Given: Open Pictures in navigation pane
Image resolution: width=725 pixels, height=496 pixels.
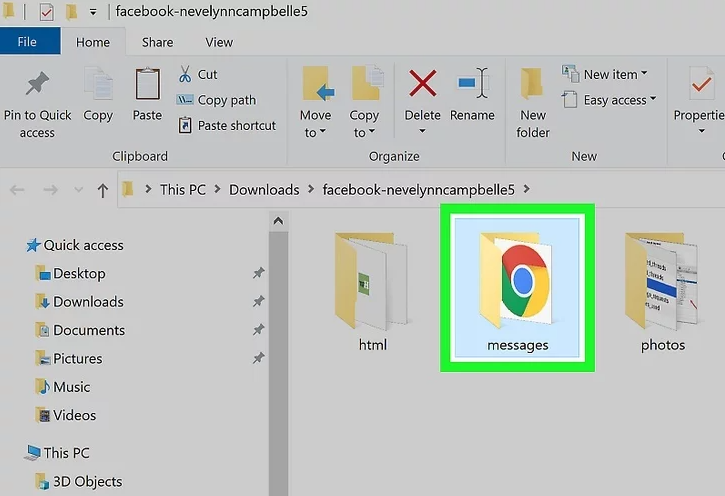Looking at the screenshot, I should pos(69,358).
